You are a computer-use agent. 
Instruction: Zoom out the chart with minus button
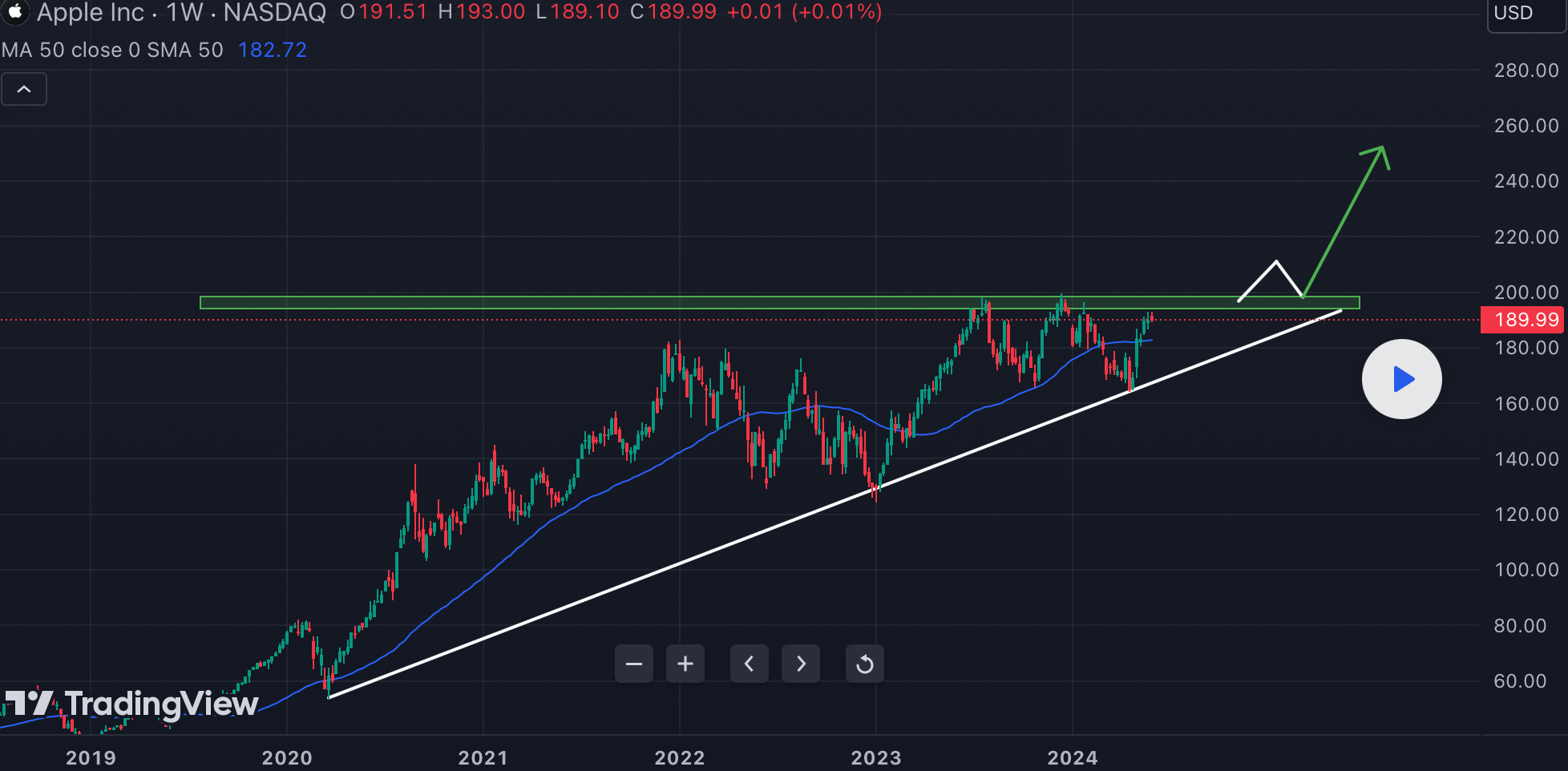[634, 664]
